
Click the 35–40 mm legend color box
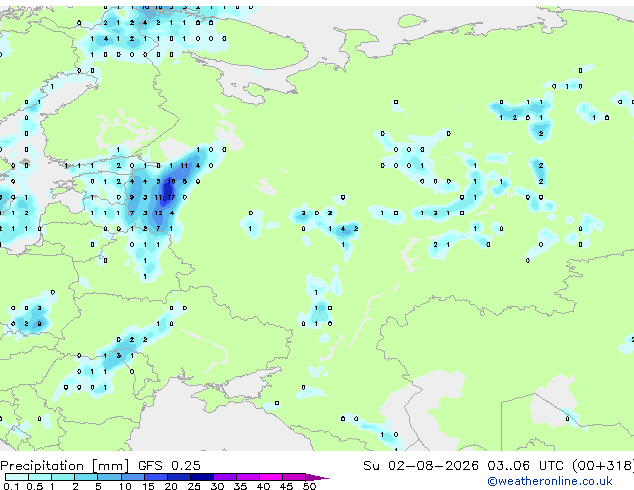click(247, 477)
